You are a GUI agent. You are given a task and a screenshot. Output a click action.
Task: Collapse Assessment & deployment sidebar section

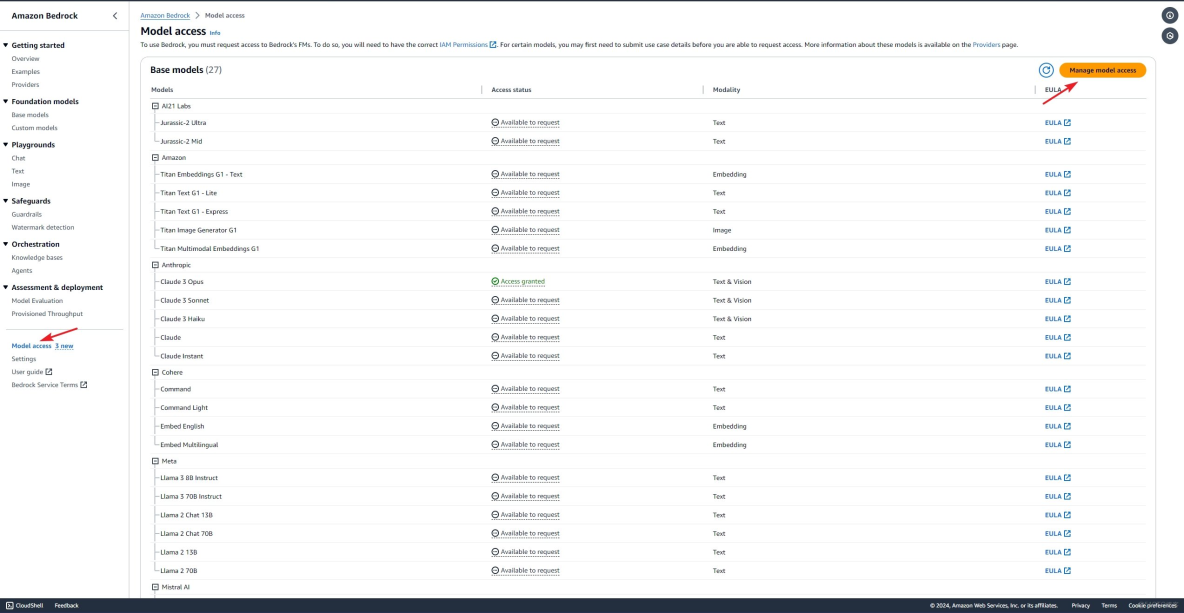[x=5, y=287]
